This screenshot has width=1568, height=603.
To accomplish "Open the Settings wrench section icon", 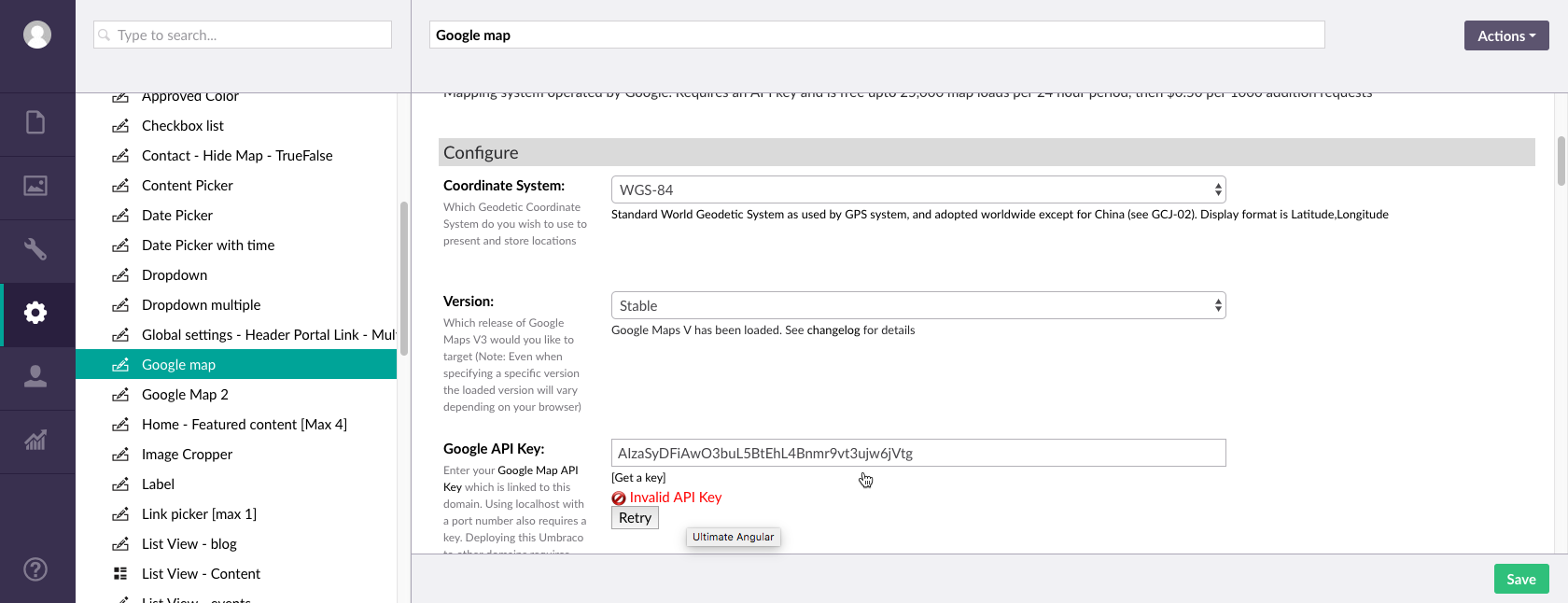I will coord(35,249).
